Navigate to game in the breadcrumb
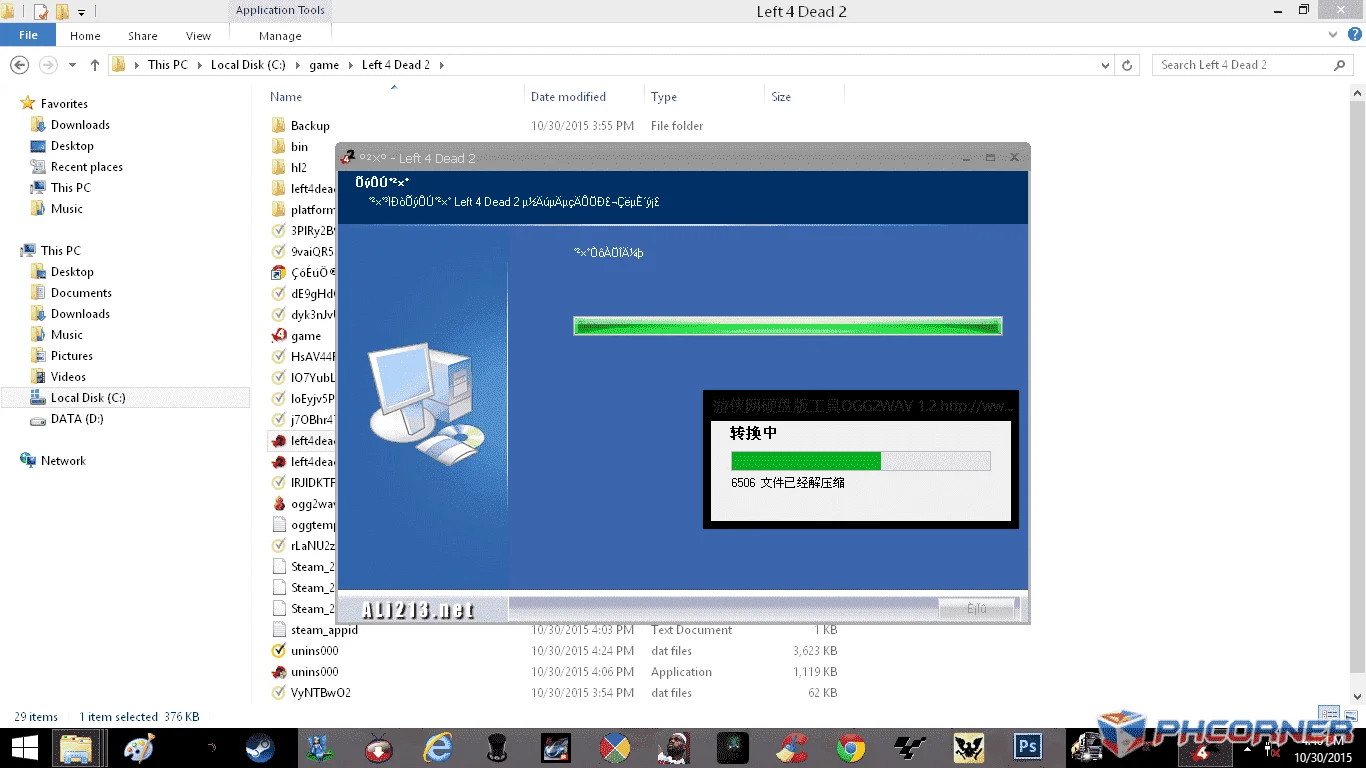1366x768 pixels. (324, 65)
